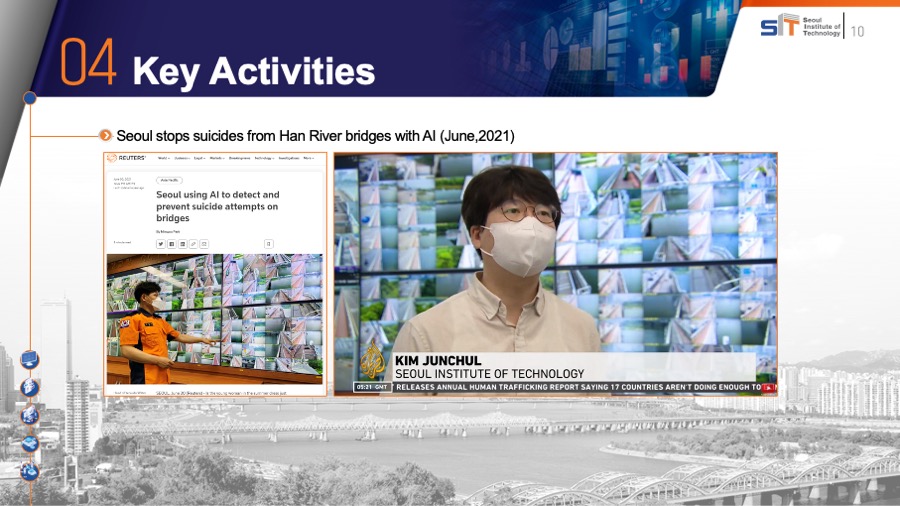Screen dimensions: 900x506
Task: Click the bookmark icon right of the share icons
Action: (x=269, y=244)
